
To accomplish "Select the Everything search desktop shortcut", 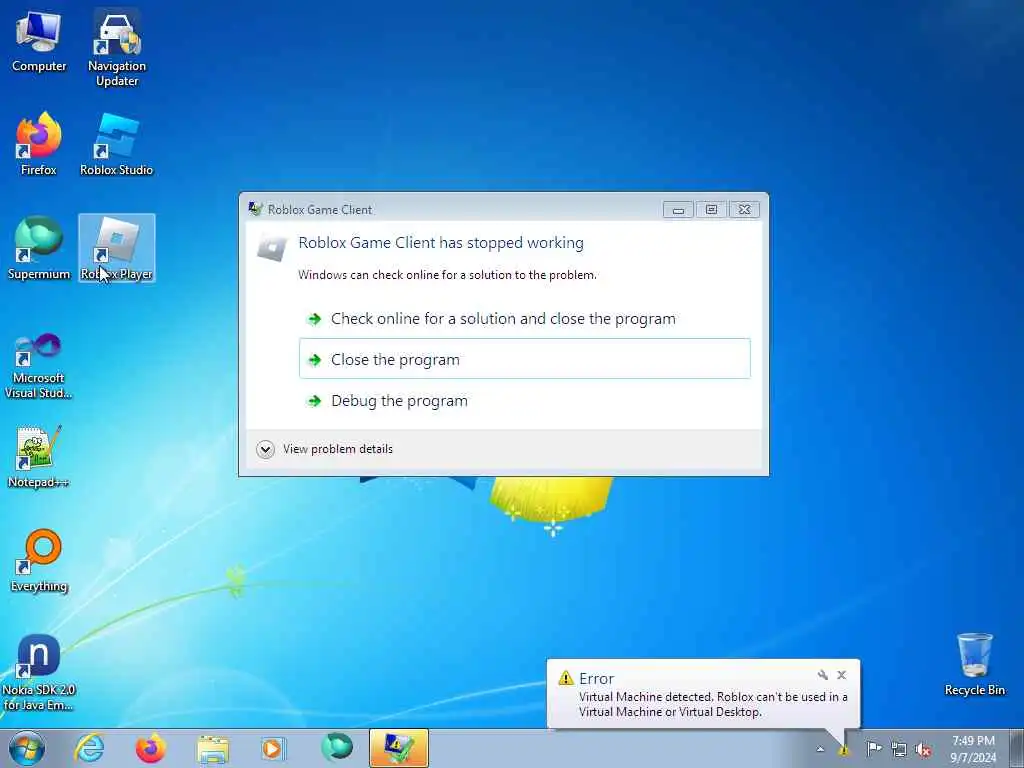I will pos(39,561).
